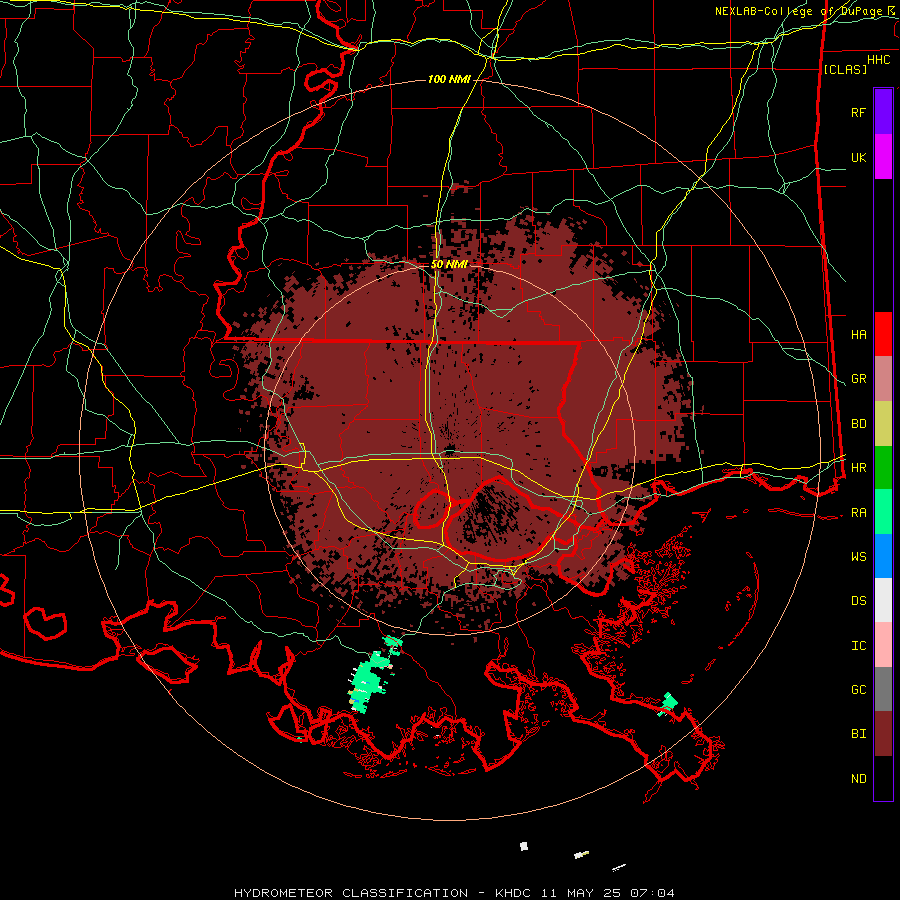Click the RA legend label
The width and height of the screenshot is (900, 900).
click(858, 513)
